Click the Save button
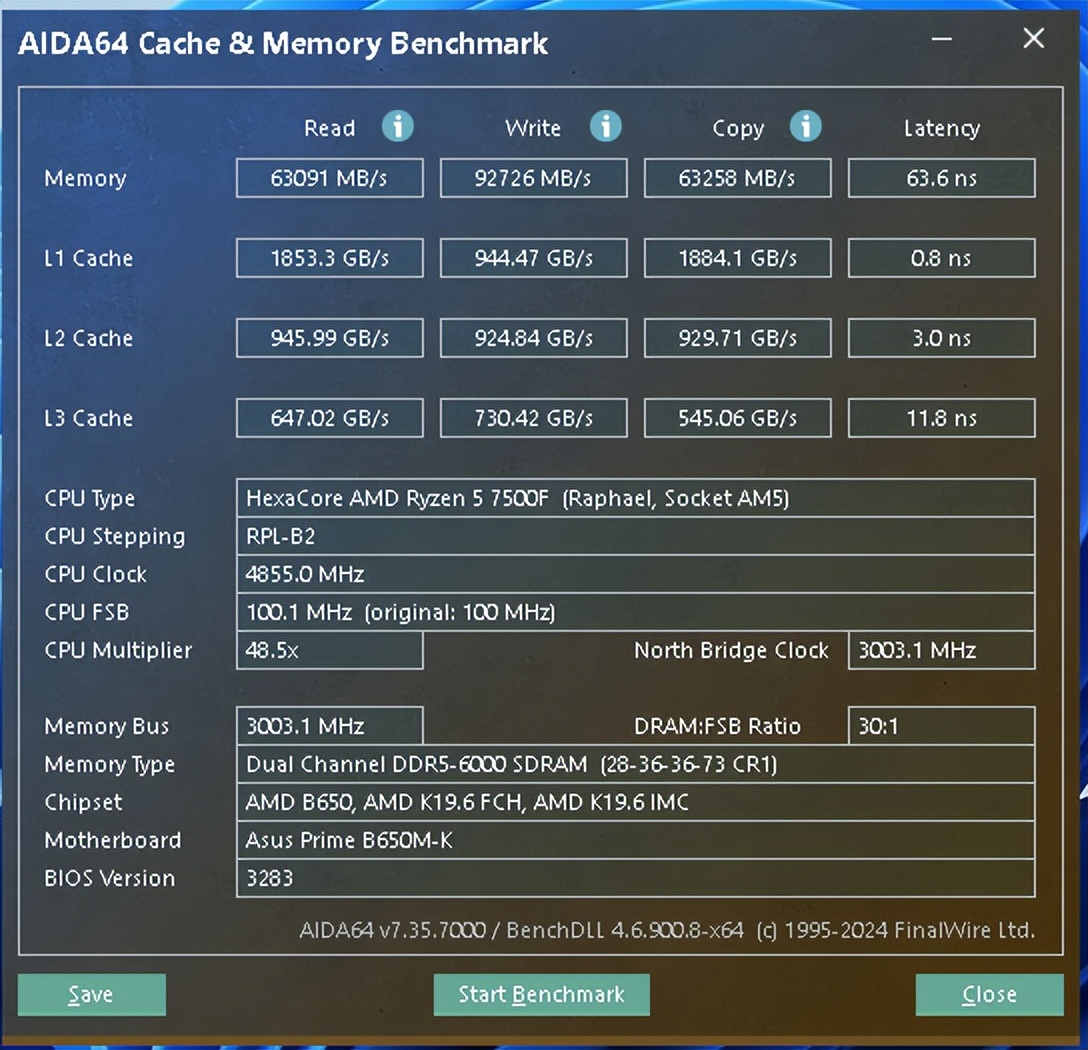 point(92,994)
